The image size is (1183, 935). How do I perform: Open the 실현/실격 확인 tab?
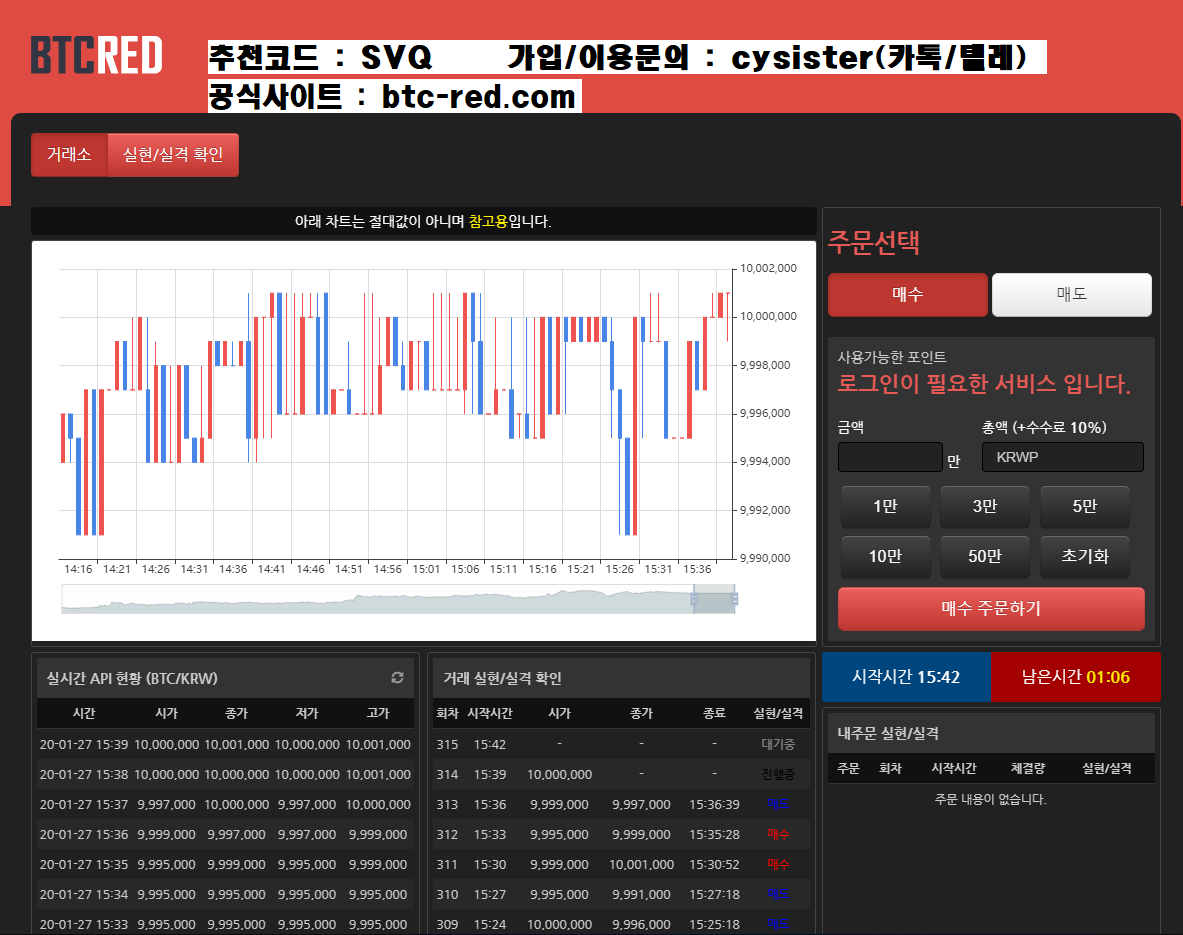[x=173, y=155]
